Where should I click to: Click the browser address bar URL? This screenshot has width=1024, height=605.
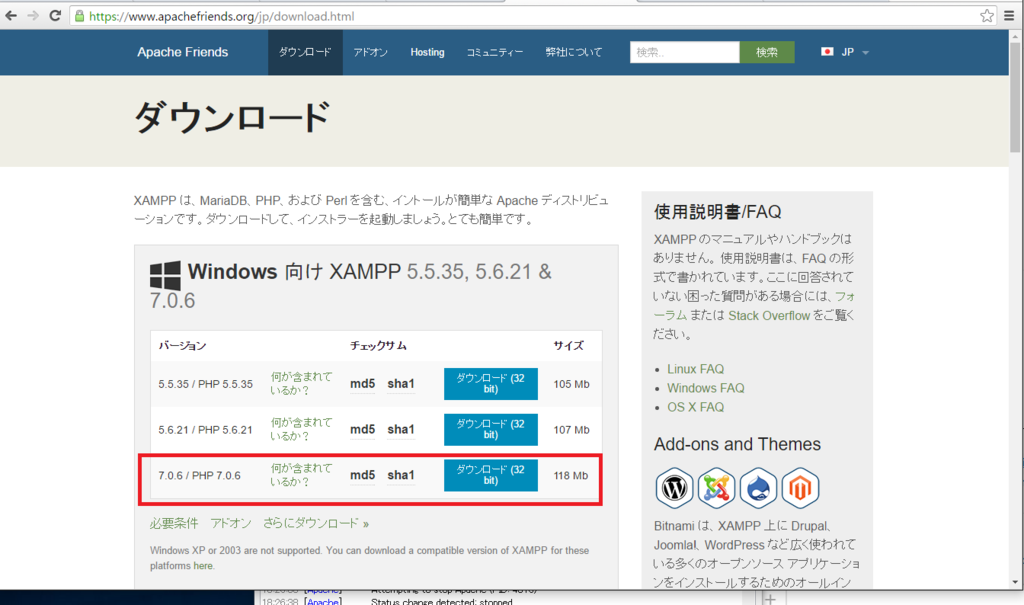click(x=222, y=16)
